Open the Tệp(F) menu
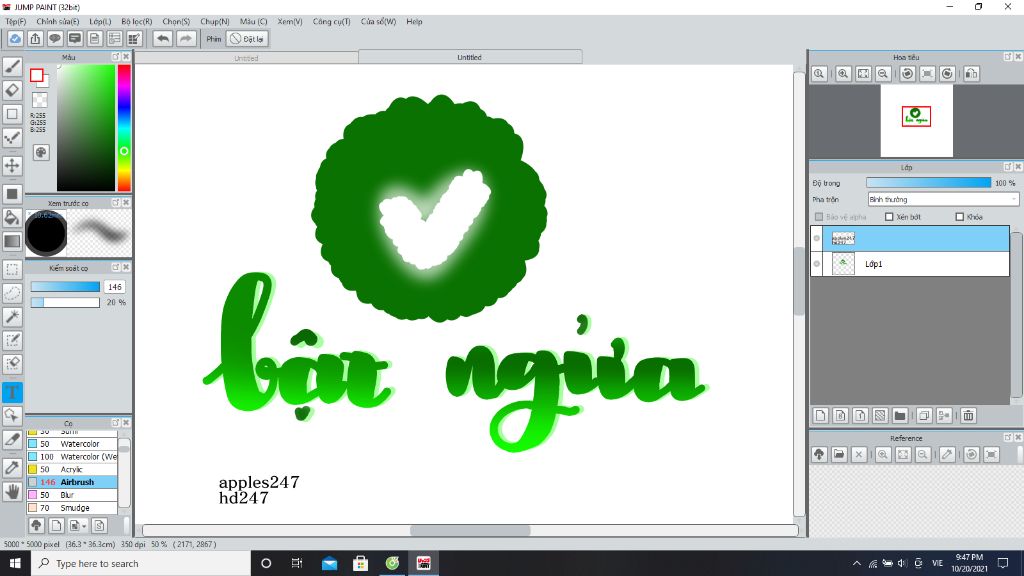The image size is (1024, 576). click(16, 22)
